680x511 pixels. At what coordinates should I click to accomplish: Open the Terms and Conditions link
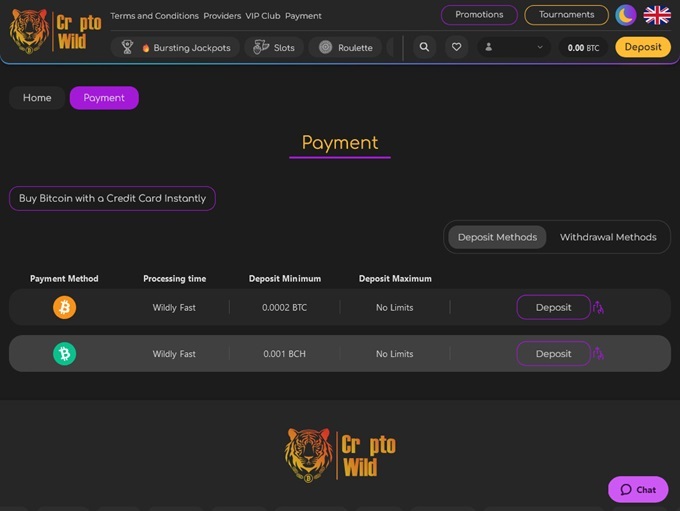click(x=154, y=16)
